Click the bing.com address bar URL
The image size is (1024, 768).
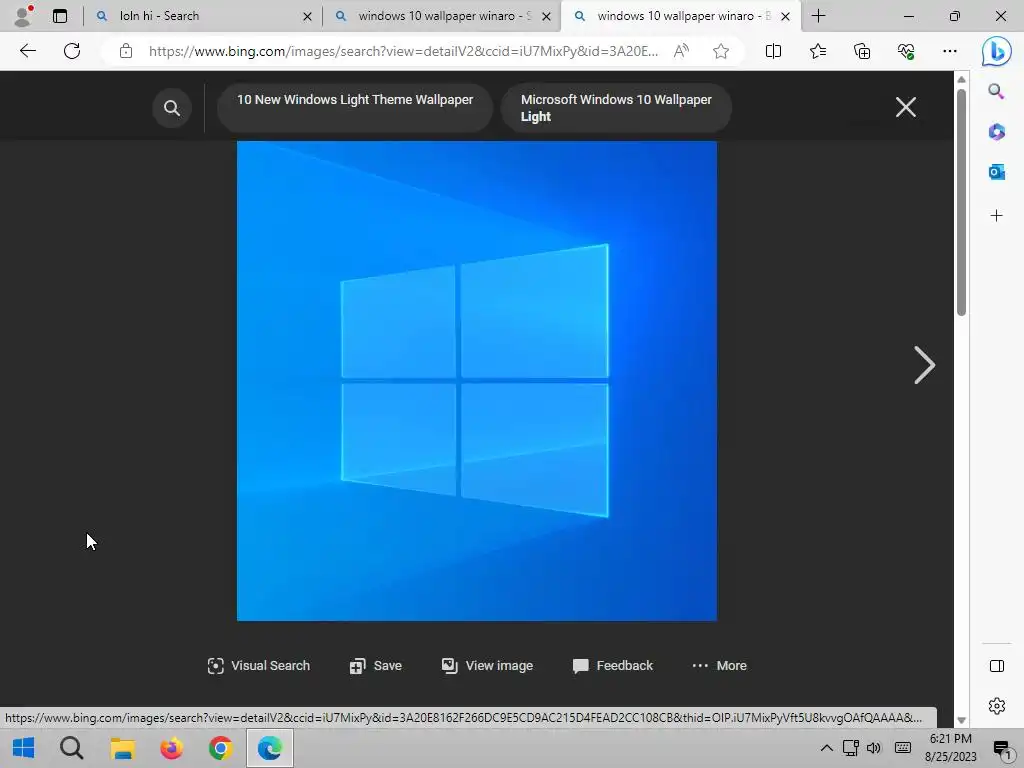(x=403, y=51)
